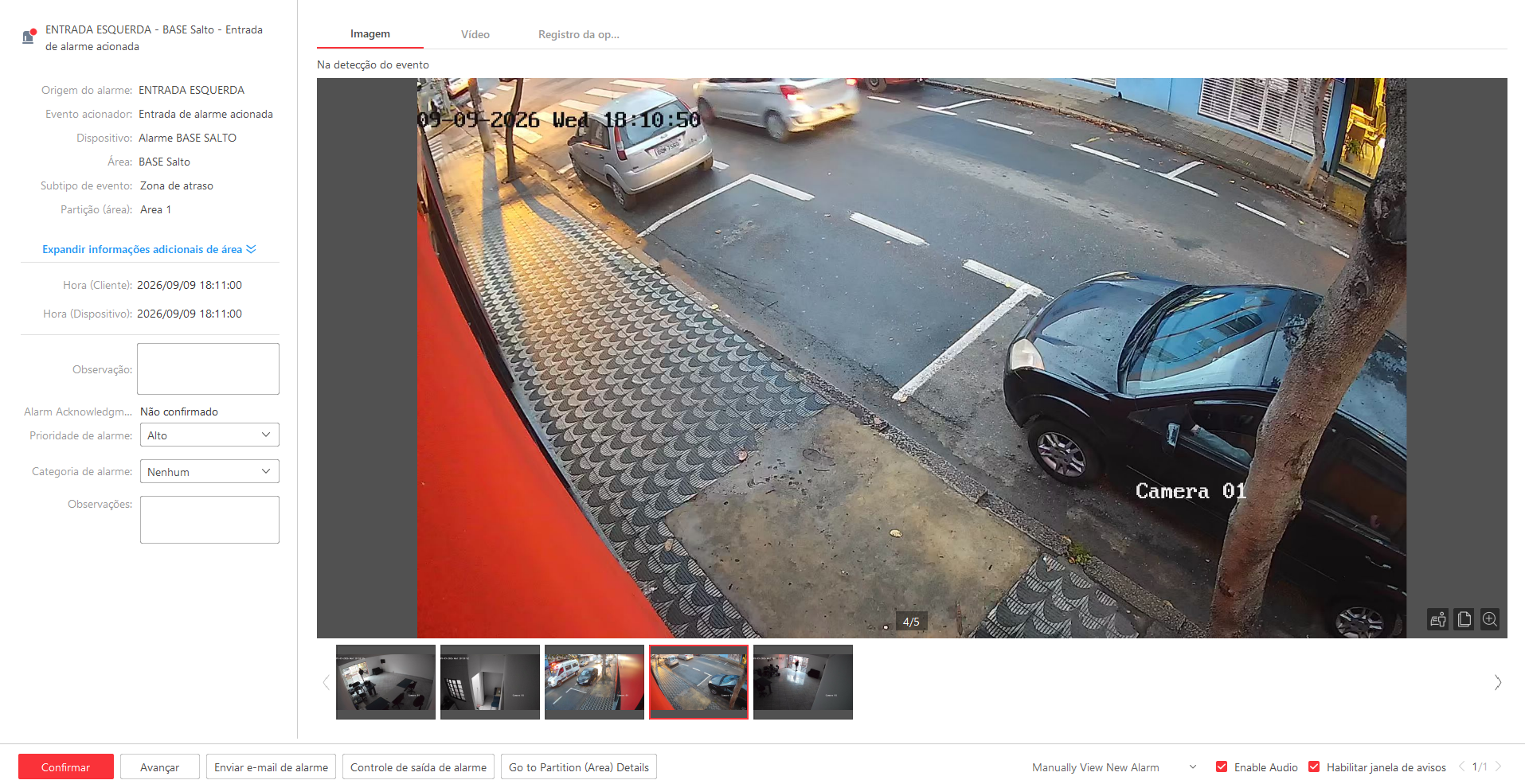Click the 'Zona de atraso' subtype value

pos(177,185)
